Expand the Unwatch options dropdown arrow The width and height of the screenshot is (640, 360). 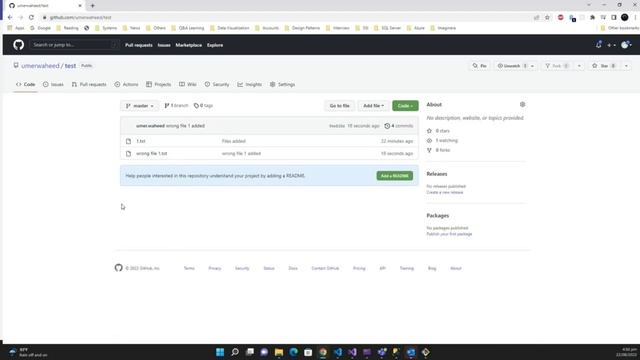(x=533, y=66)
